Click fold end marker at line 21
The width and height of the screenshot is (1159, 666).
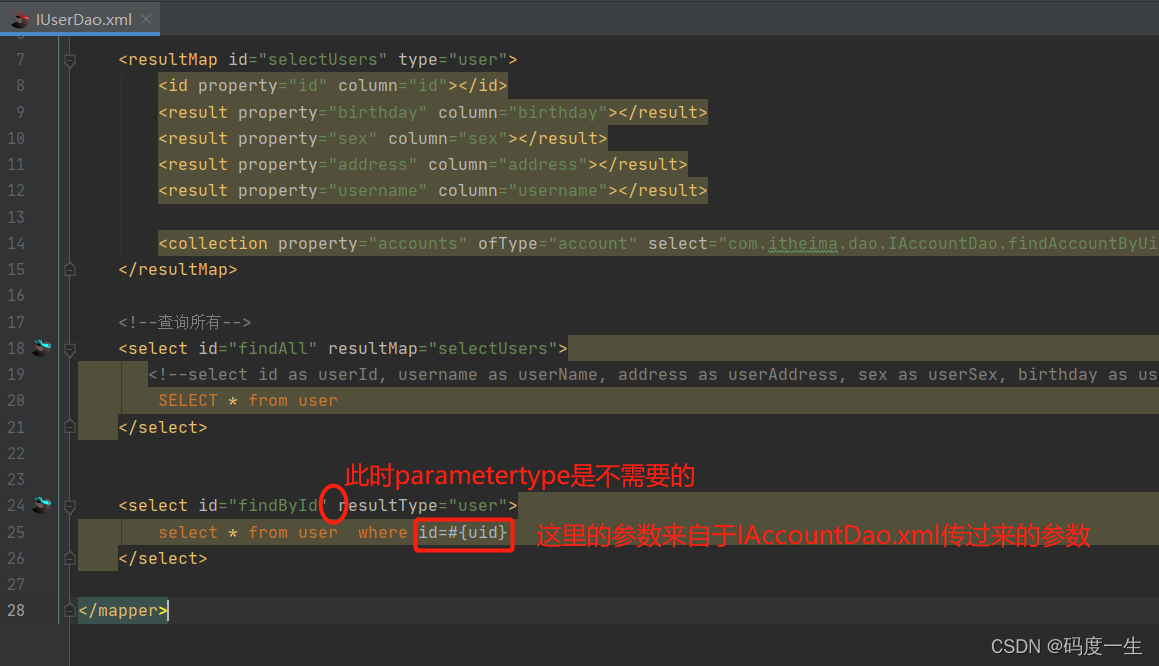tap(69, 427)
